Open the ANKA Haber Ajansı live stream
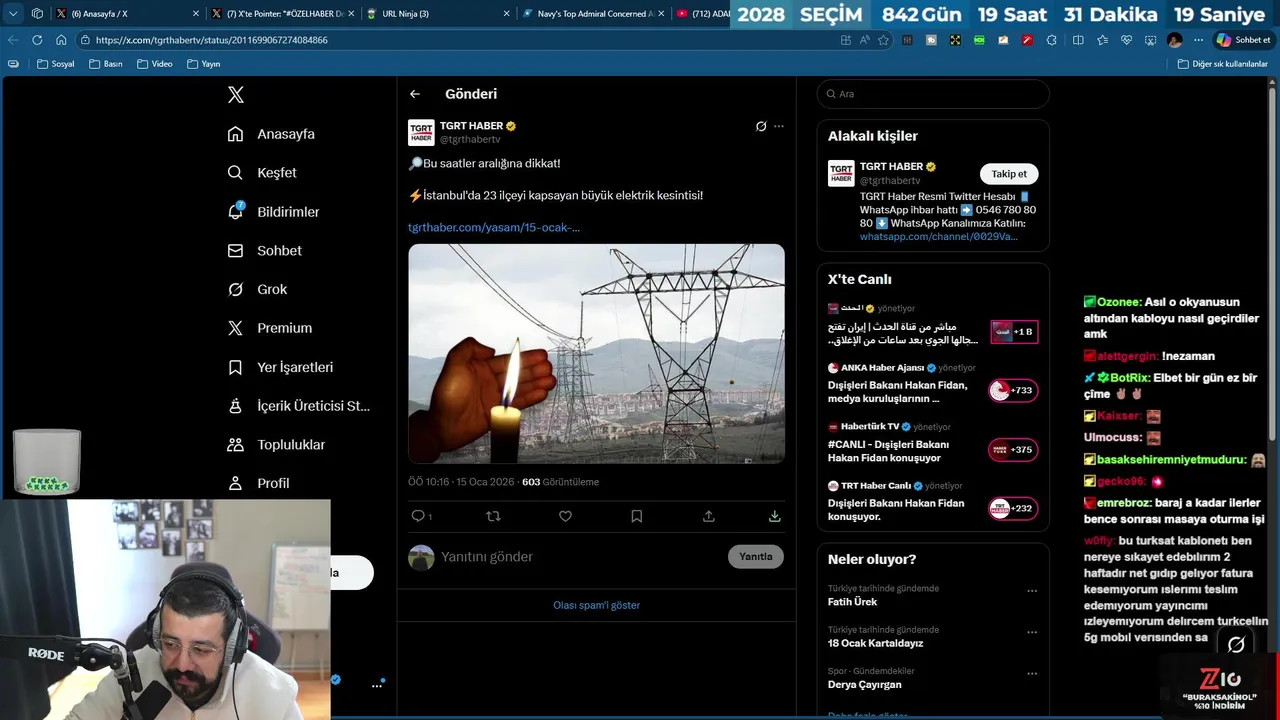 click(933, 382)
